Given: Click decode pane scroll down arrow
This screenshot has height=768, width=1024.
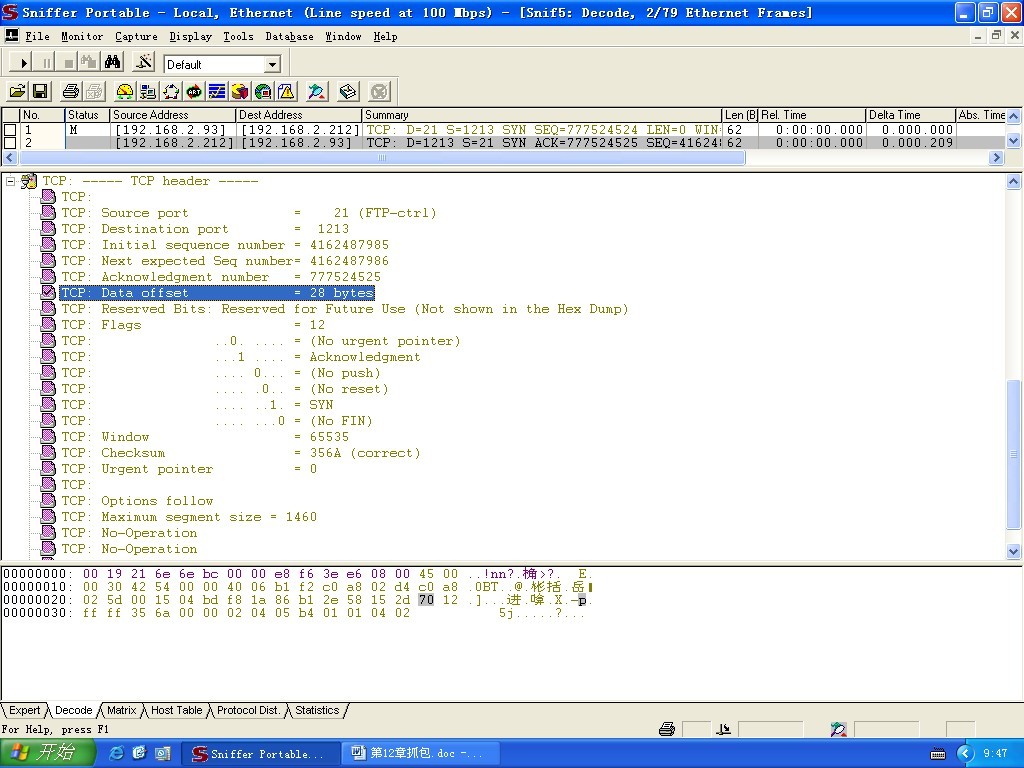Looking at the screenshot, I should point(1014,552).
